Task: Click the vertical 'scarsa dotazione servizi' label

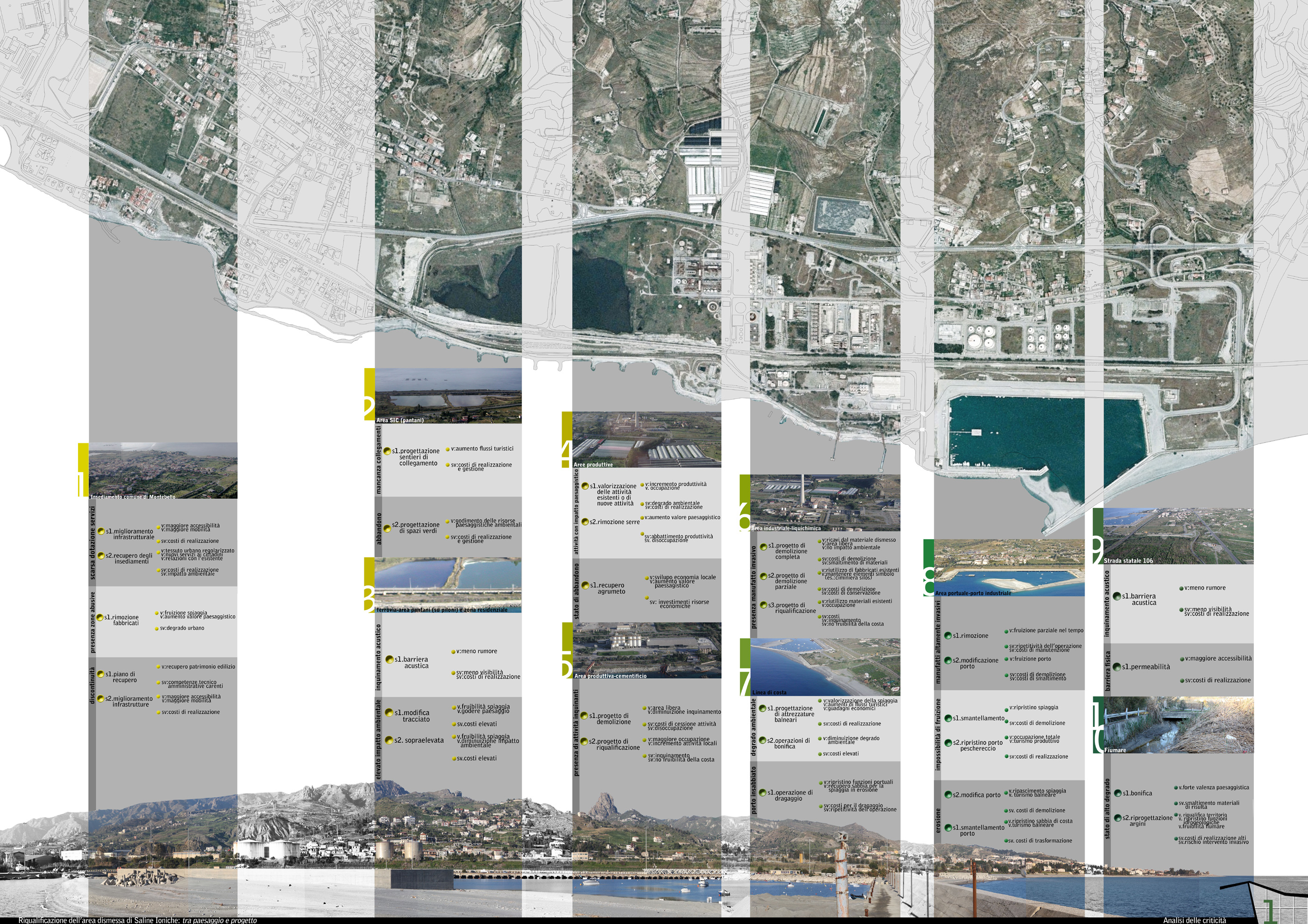Action: 92,543
